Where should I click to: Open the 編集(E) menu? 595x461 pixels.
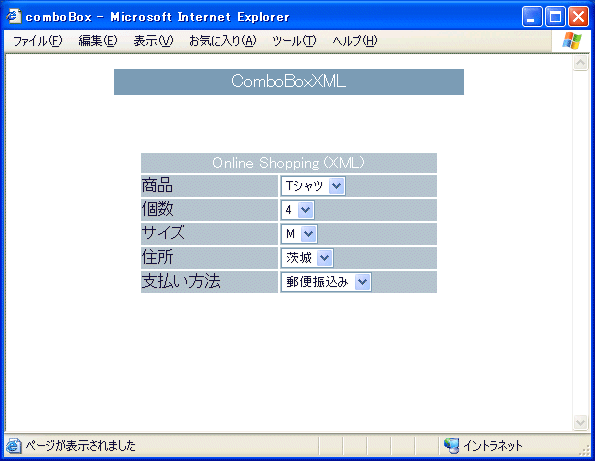98,41
